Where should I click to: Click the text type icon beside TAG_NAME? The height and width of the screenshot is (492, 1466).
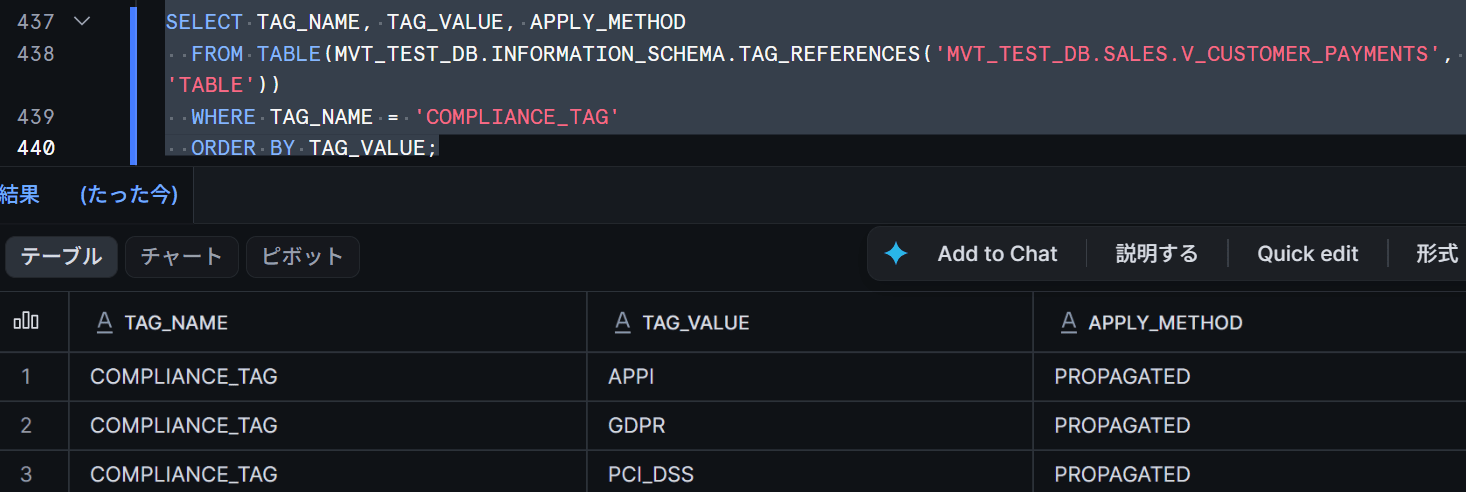point(103,322)
